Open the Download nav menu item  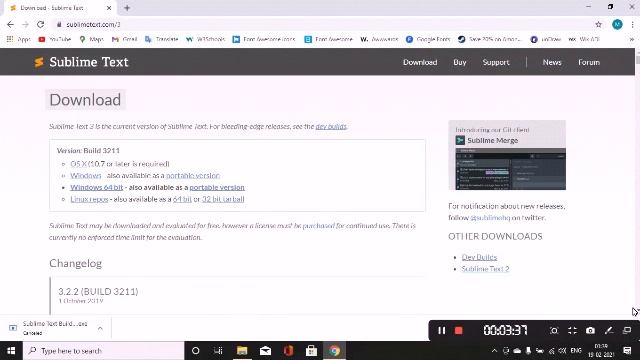[420, 62]
